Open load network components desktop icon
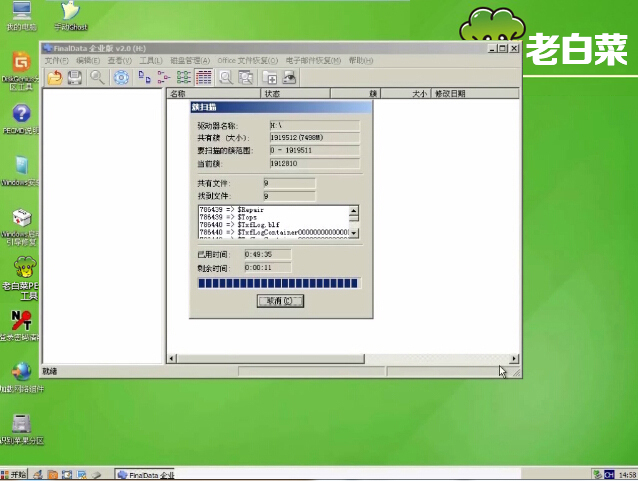Image resolution: width=638 pixels, height=481 pixels. 21,377
